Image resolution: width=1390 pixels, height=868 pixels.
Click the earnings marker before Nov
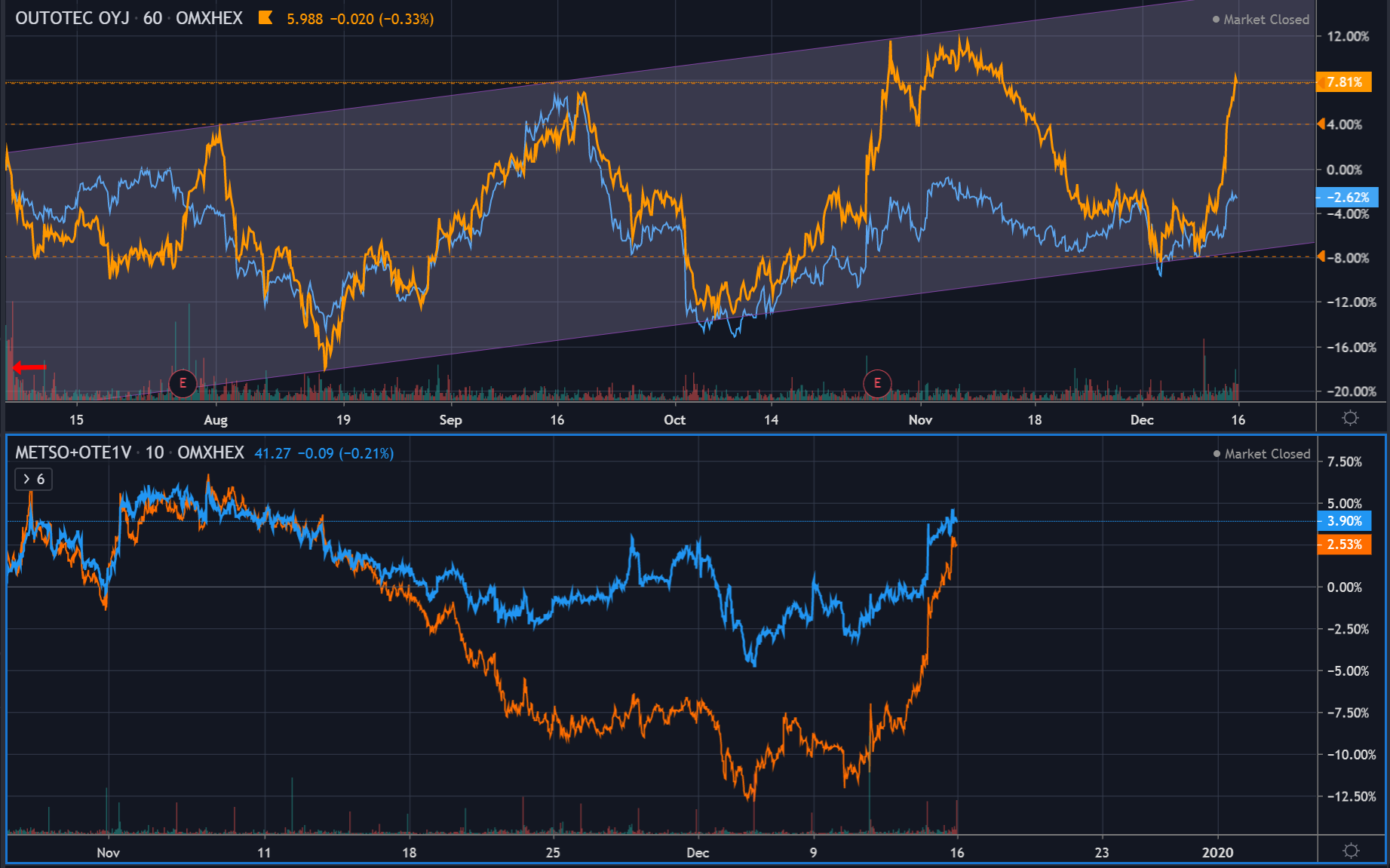click(x=877, y=383)
